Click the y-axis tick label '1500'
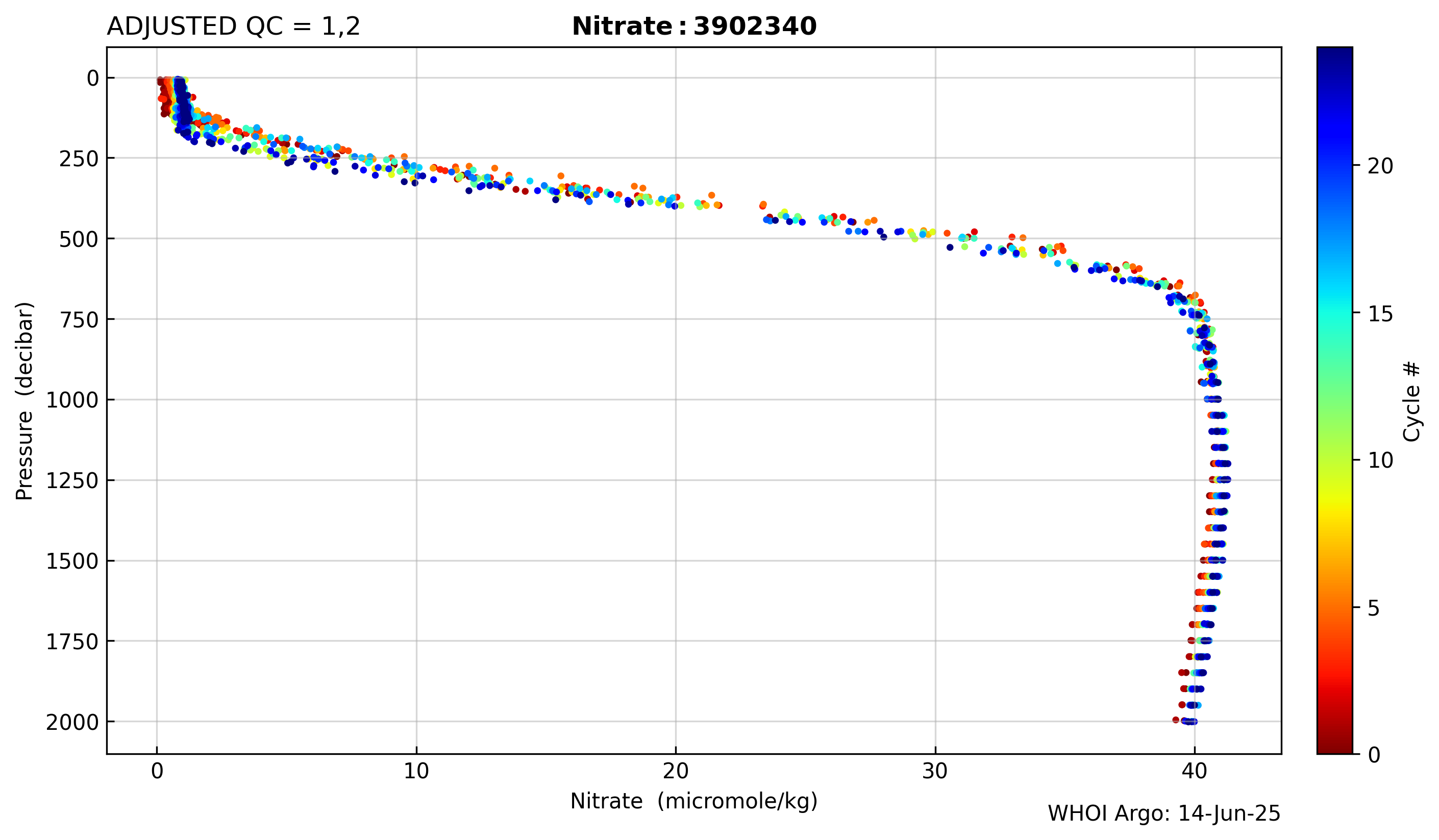Image resolution: width=1439 pixels, height=840 pixels. [x=72, y=562]
